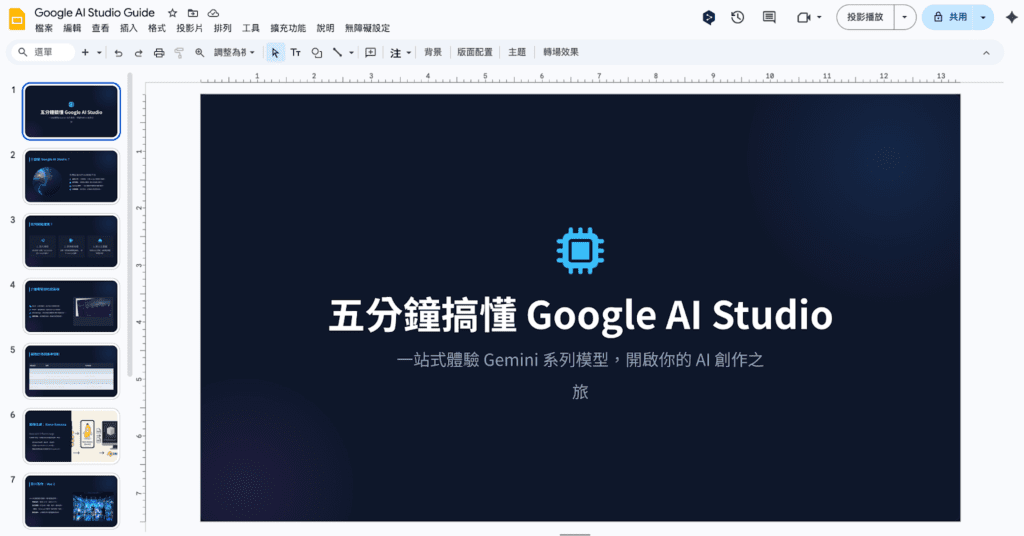The image size is (1024, 536).
Task: Click the 背景 button in toolbar
Action: click(x=433, y=52)
